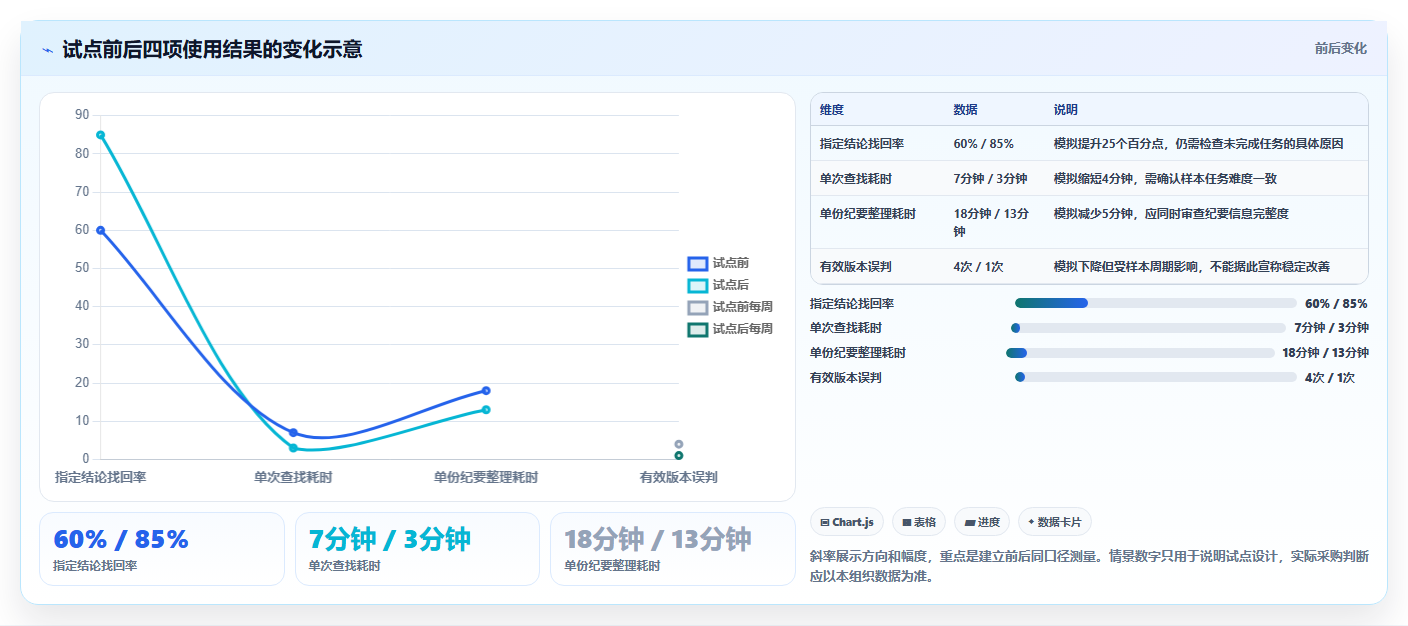Click the 试点前每周 point above 有效版本误判
Screen dimensions: 1408x626
679,444
